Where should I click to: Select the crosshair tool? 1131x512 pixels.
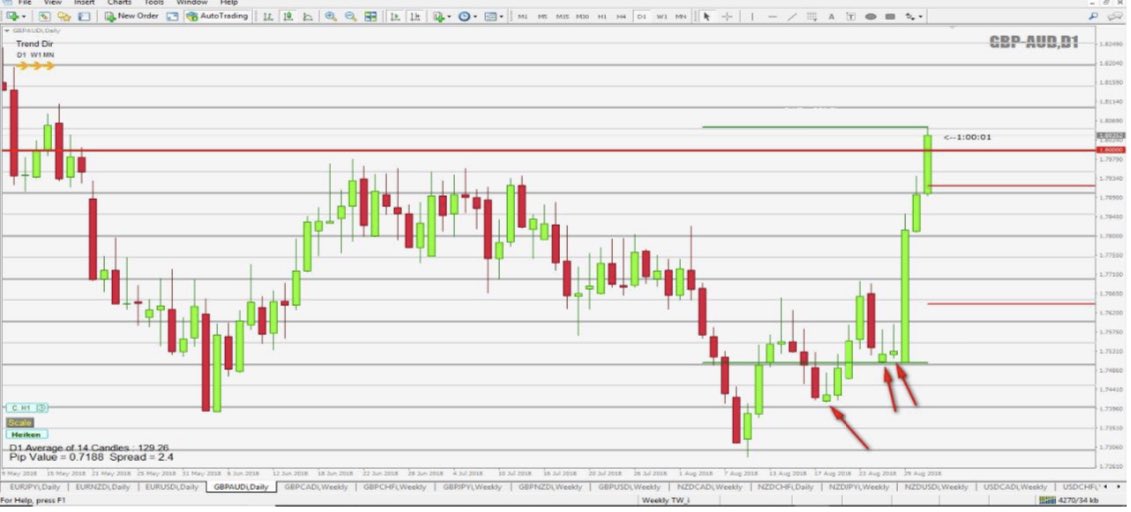727,16
